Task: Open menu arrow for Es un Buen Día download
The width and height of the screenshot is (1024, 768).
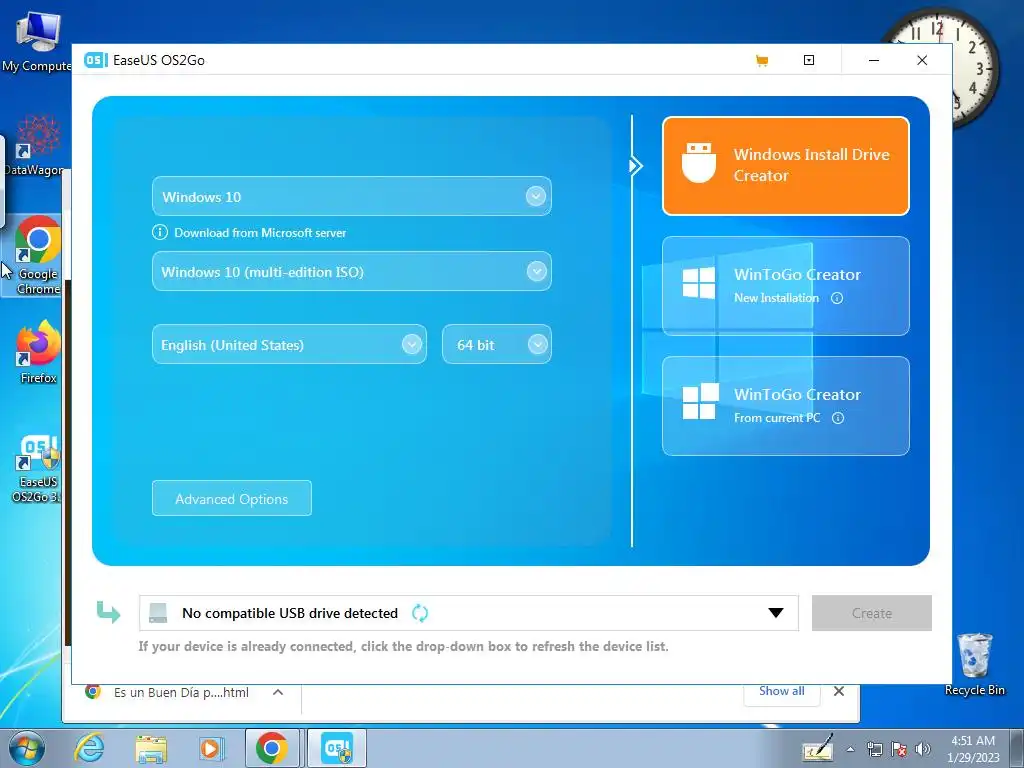Action: pyautogui.click(x=278, y=692)
